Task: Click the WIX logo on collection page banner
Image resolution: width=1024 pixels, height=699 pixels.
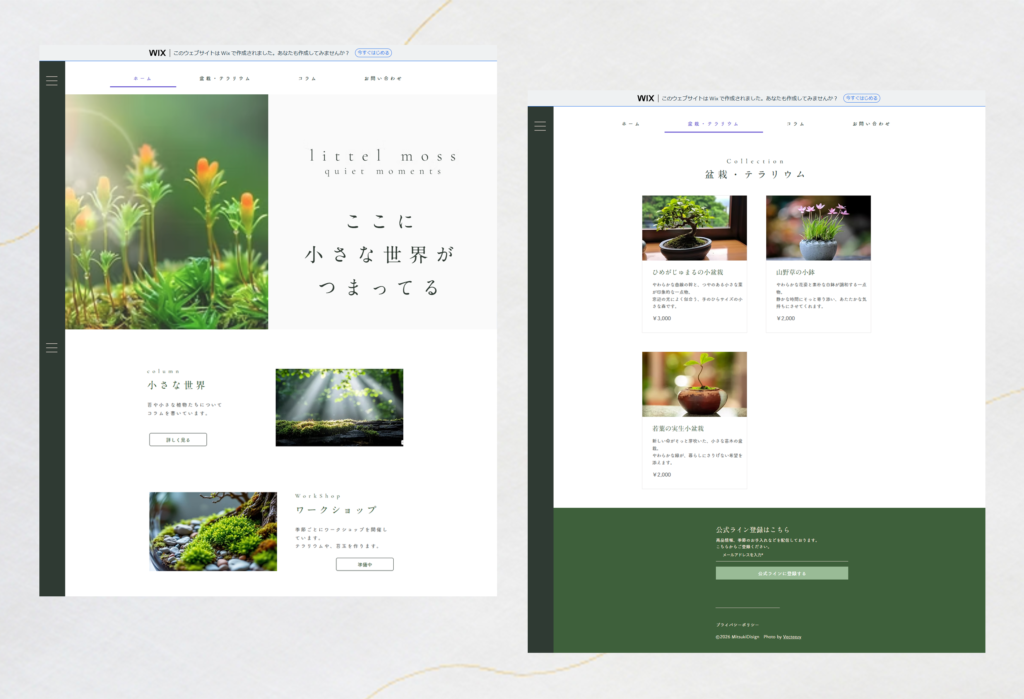Action: 645,98
